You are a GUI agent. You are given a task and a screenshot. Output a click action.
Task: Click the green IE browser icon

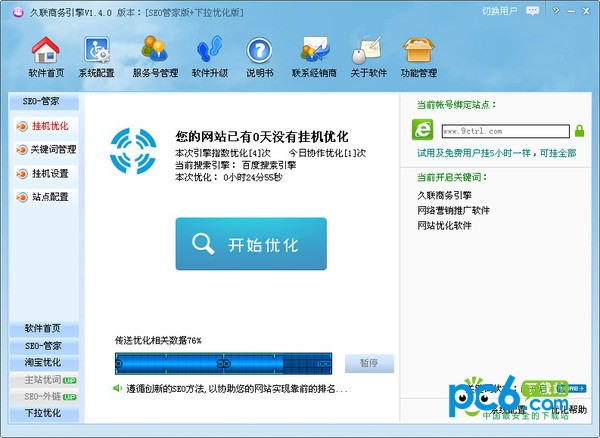[x=422, y=130]
